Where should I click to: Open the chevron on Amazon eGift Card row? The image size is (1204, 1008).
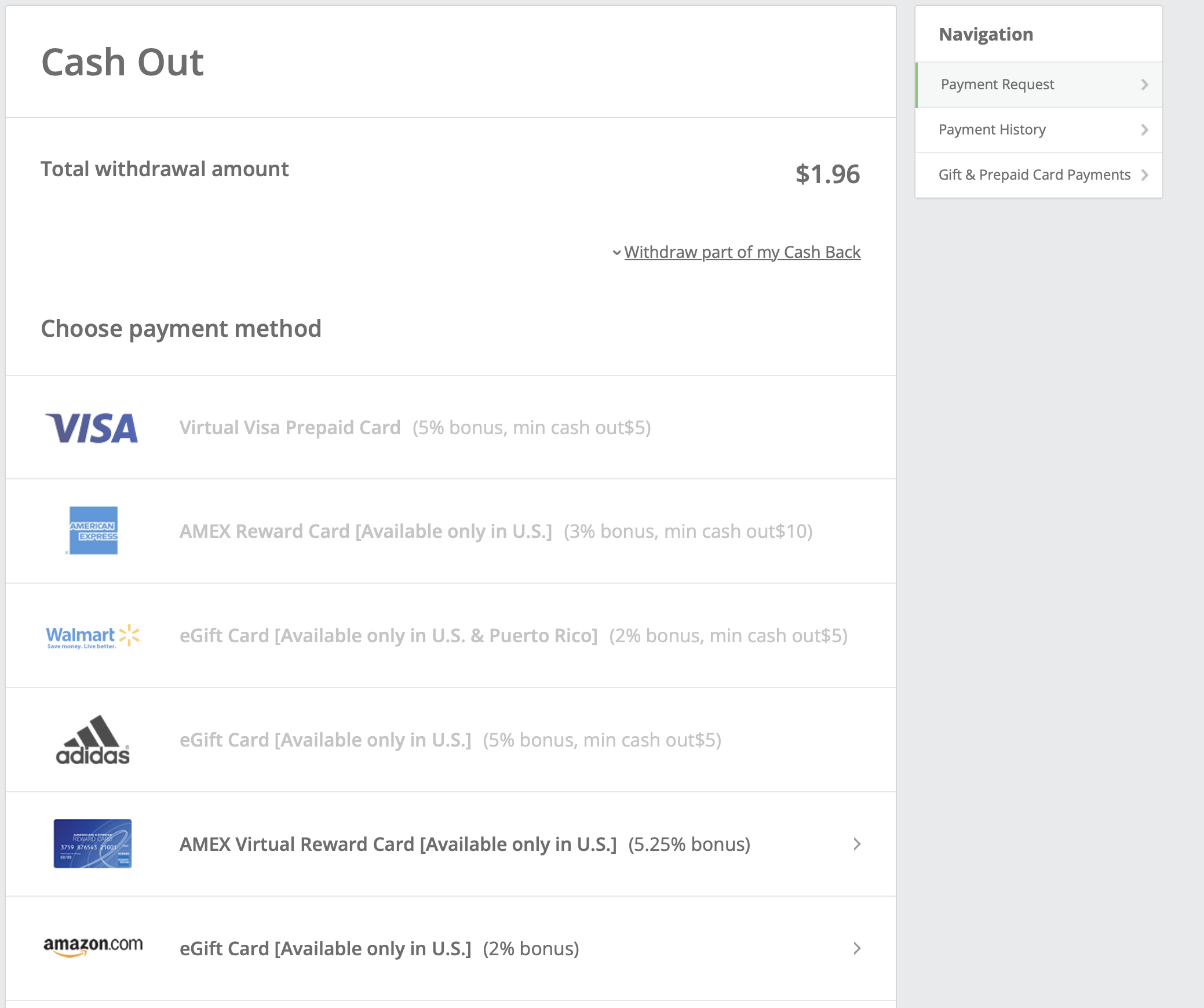pyautogui.click(x=857, y=948)
